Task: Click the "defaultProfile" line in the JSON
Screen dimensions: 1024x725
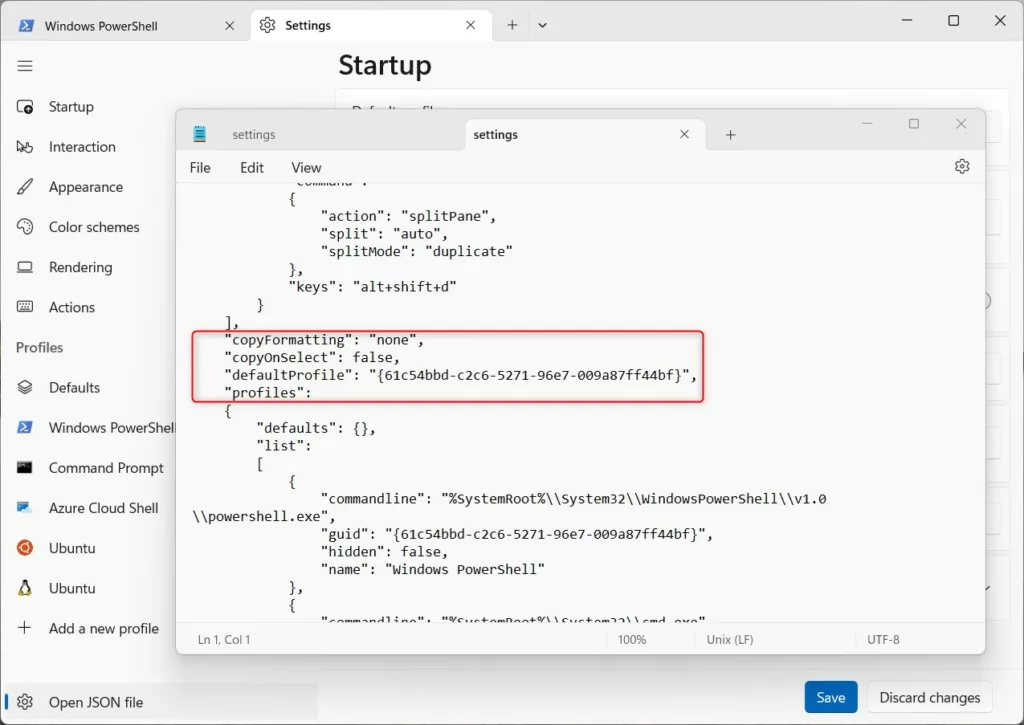Action: pos(460,375)
